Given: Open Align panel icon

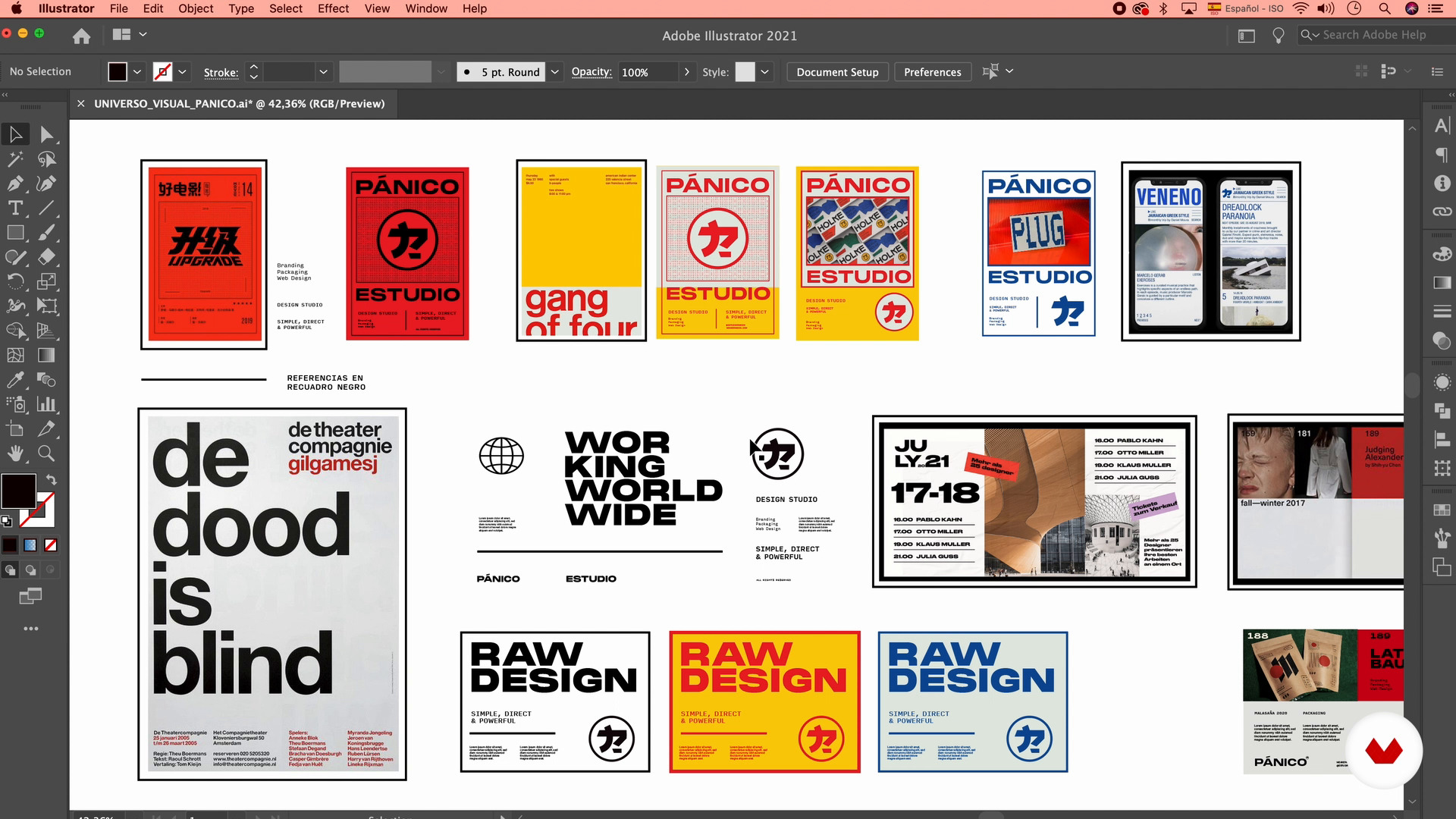Looking at the screenshot, I should click(1442, 440).
